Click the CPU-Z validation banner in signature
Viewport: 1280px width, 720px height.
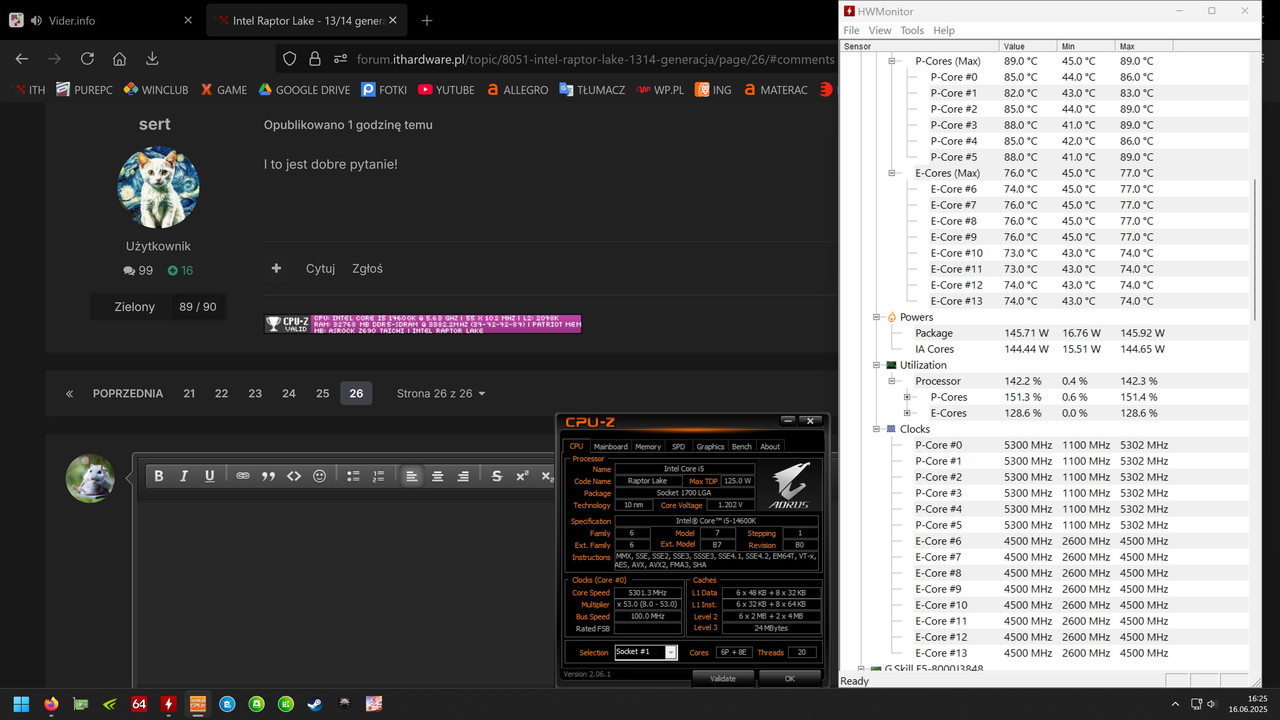tap(423, 324)
